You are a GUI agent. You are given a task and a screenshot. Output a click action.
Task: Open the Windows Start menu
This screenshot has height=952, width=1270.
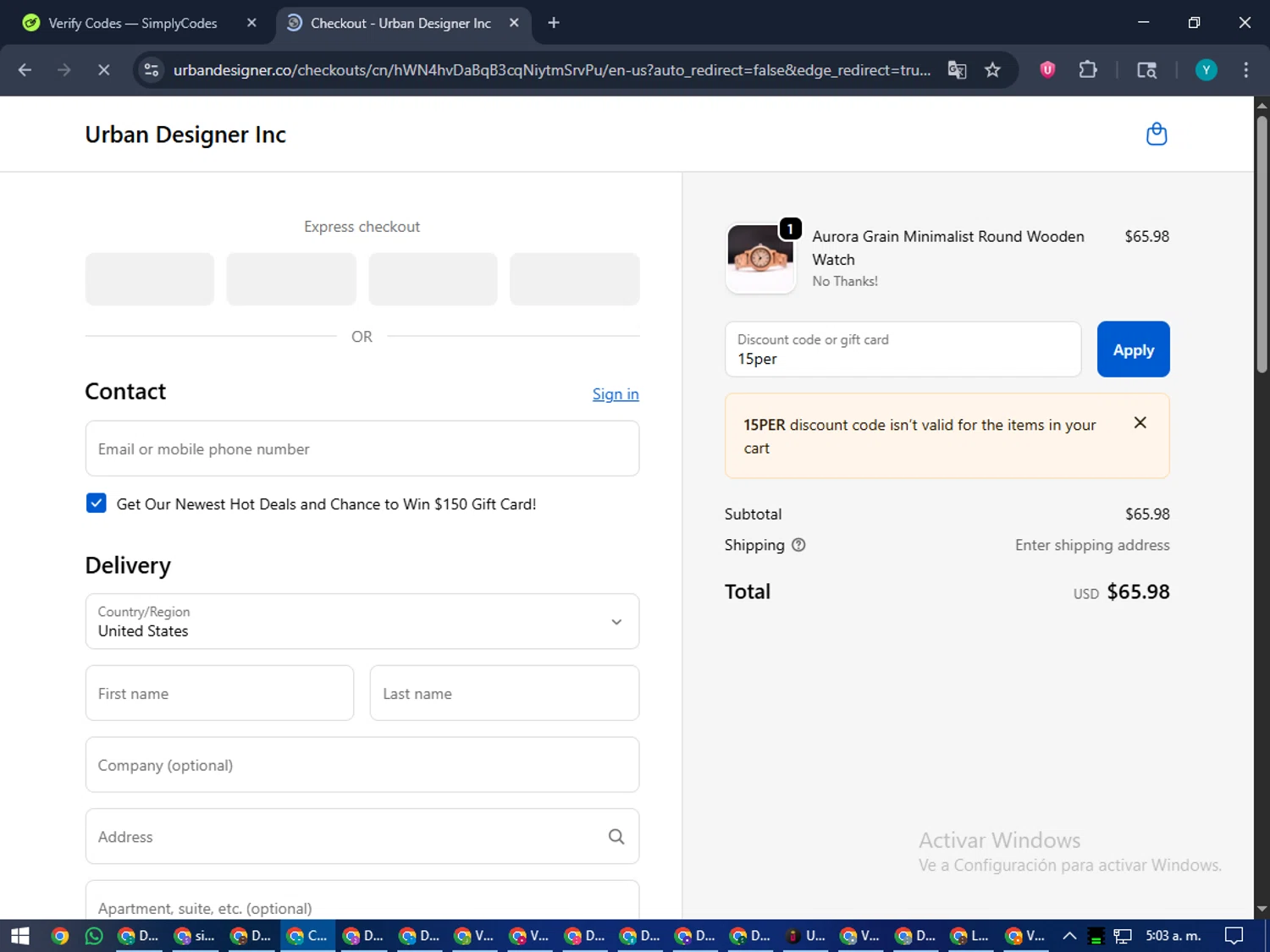coord(19,935)
